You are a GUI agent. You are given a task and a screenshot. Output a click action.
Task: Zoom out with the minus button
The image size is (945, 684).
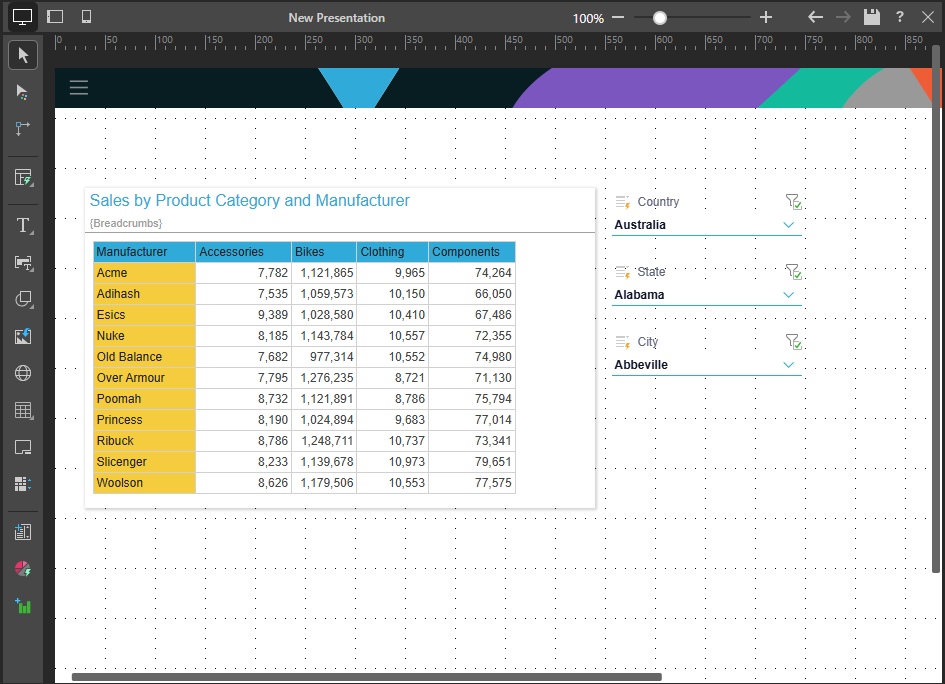tap(618, 17)
